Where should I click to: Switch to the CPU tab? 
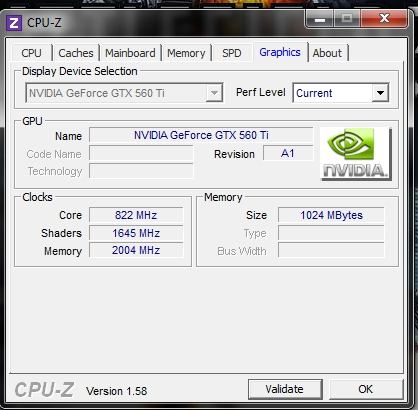(x=32, y=53)
